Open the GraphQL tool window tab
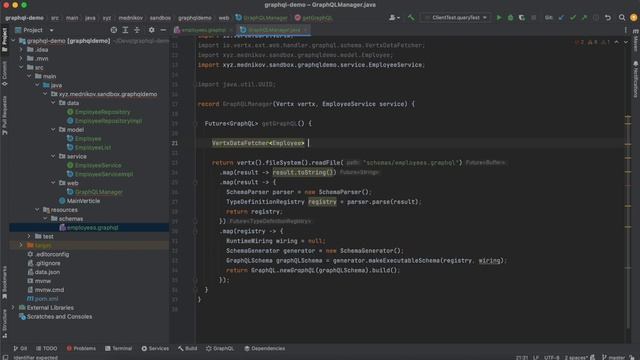This screenshot has width=640, height=360. pos(220,349)
